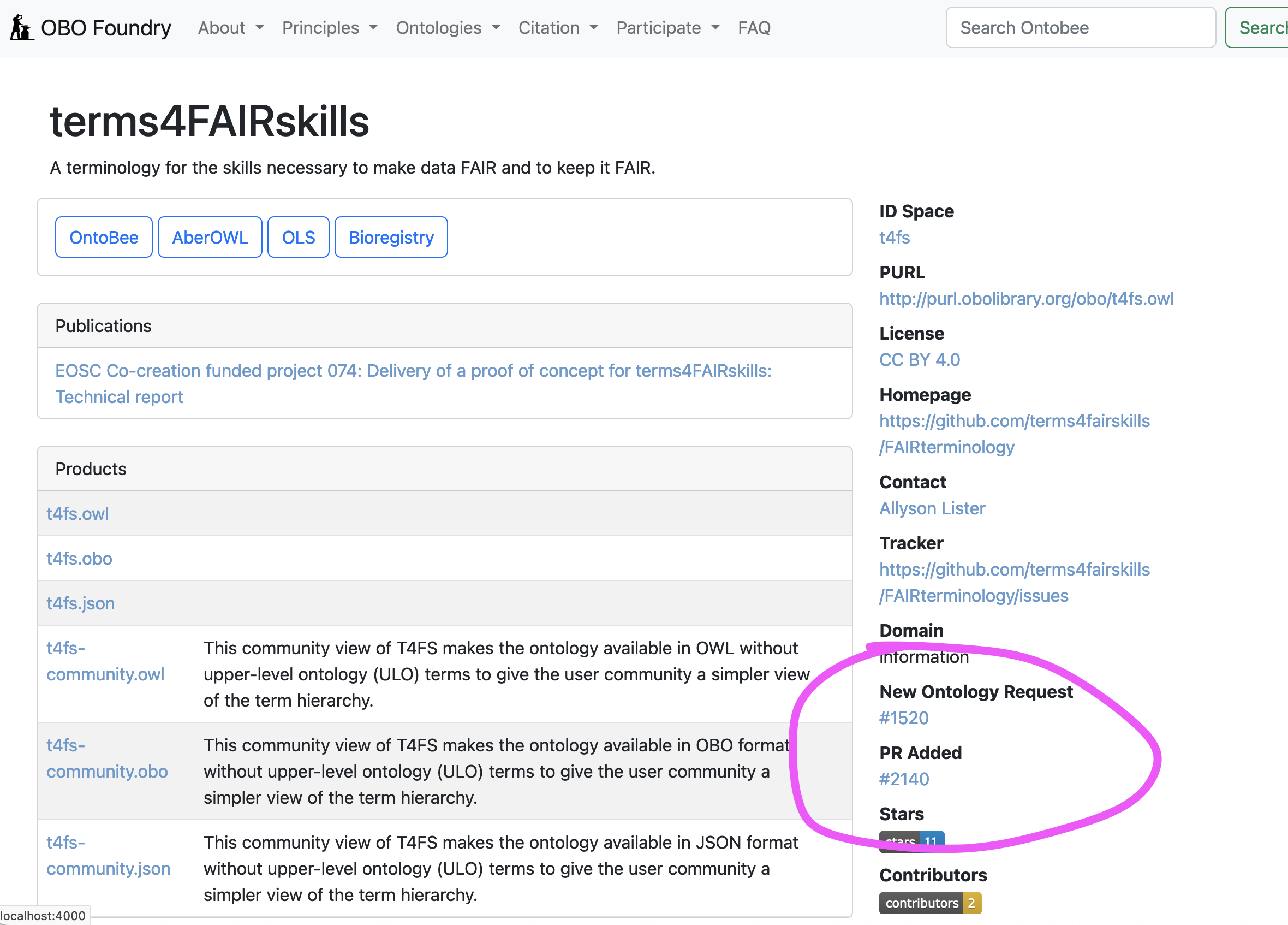Open the AberOWL browser button

210,237
